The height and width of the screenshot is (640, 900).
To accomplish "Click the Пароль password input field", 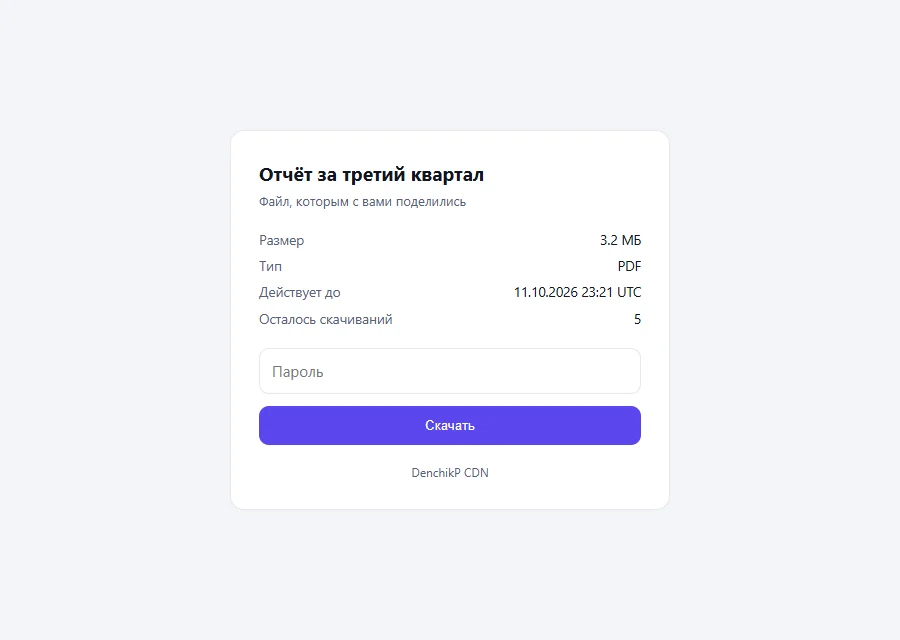I will point(449,371).
